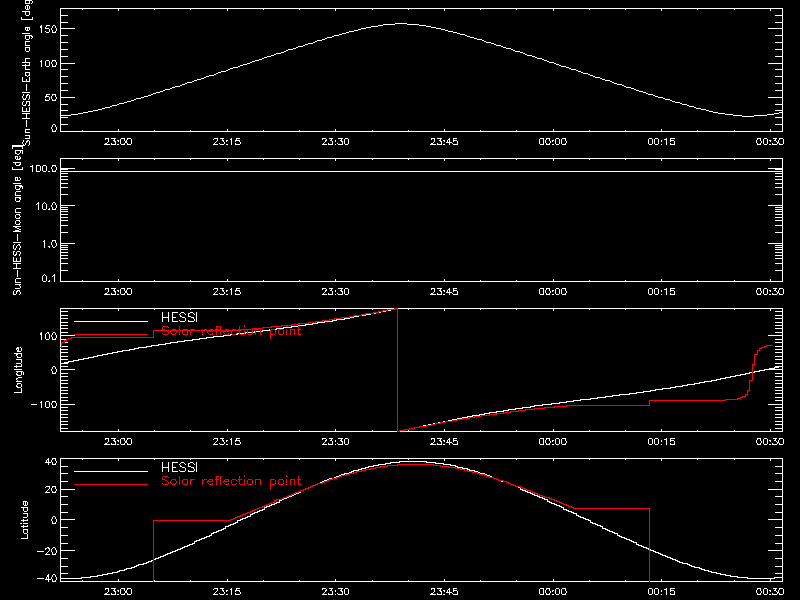Screen dimensions: 800x600
Task: Click the HESSI legend label in Longitude plot
Action: click(x=179, y=317)
